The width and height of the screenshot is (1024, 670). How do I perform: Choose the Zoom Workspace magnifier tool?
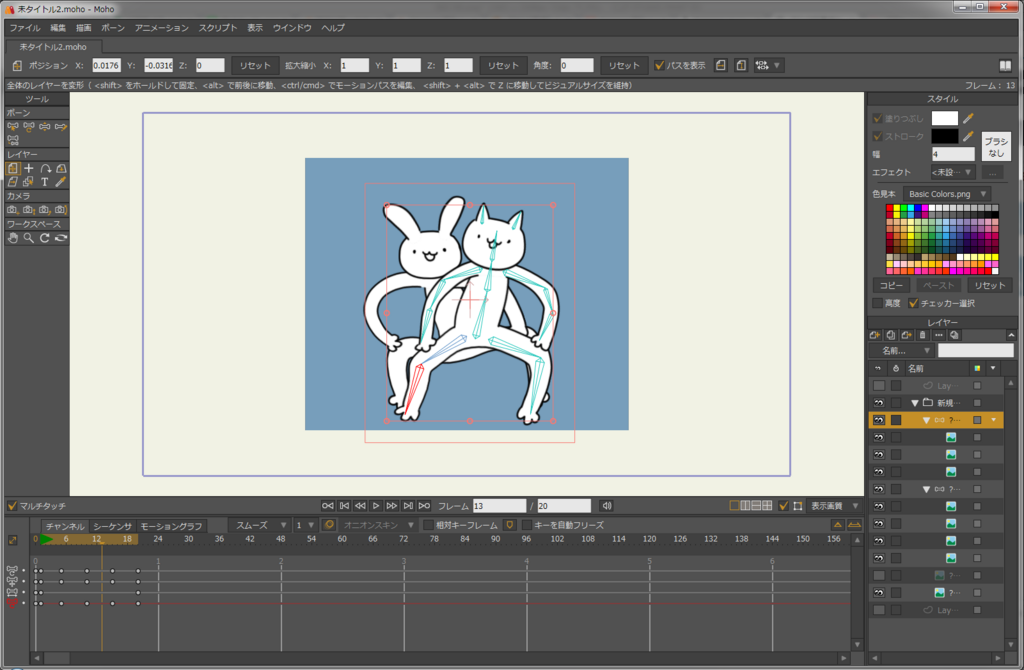pos(29,238)
